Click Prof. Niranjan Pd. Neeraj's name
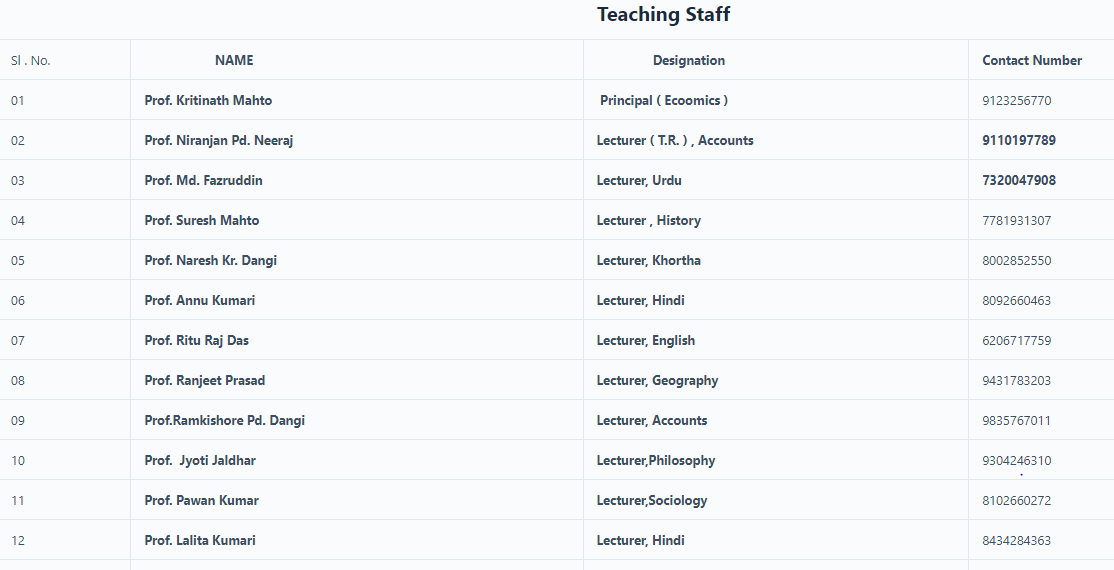 click(219, 140)
